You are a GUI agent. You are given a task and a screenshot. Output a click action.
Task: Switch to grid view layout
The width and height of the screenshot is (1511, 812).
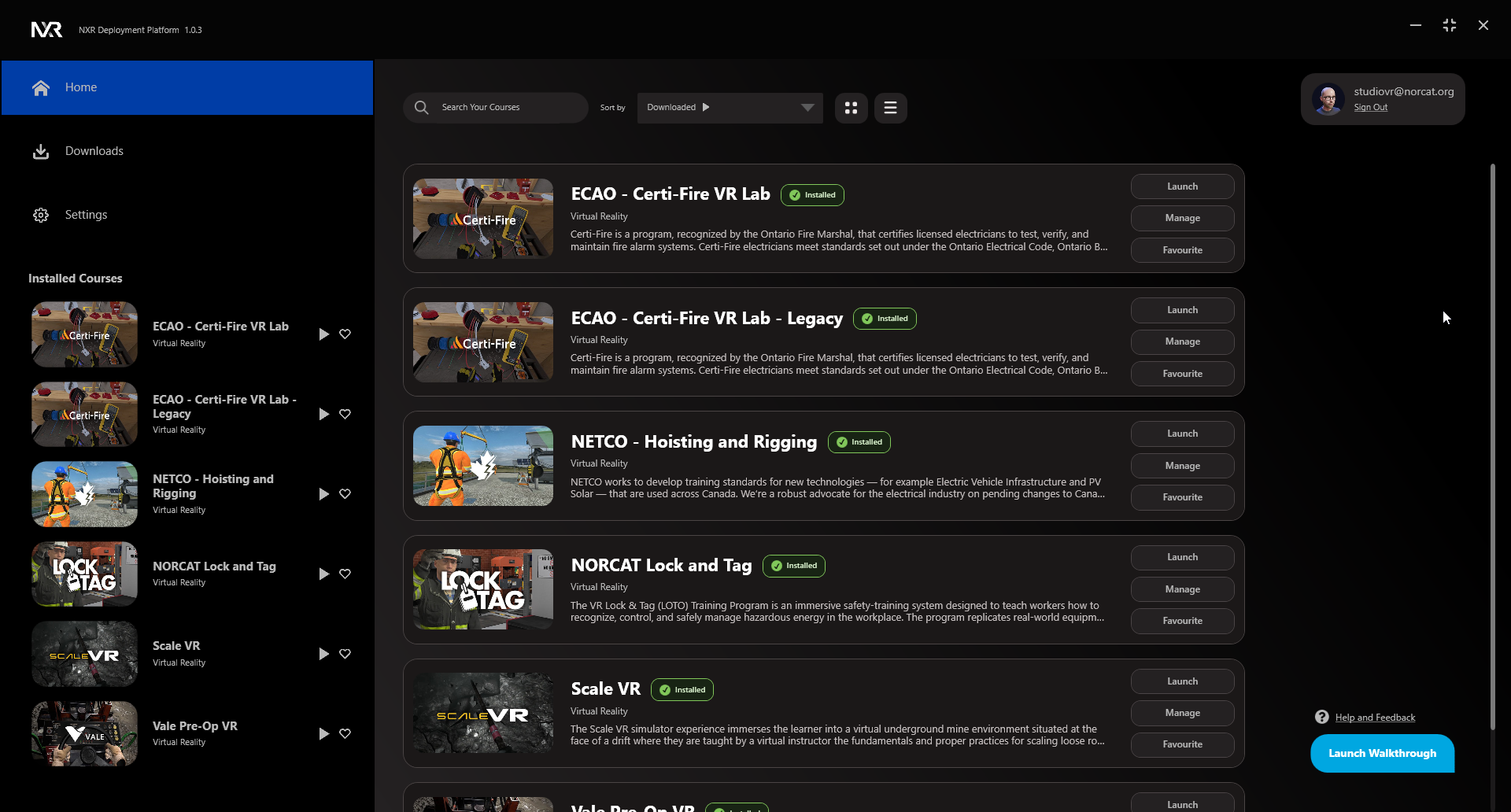click(851, 108)
